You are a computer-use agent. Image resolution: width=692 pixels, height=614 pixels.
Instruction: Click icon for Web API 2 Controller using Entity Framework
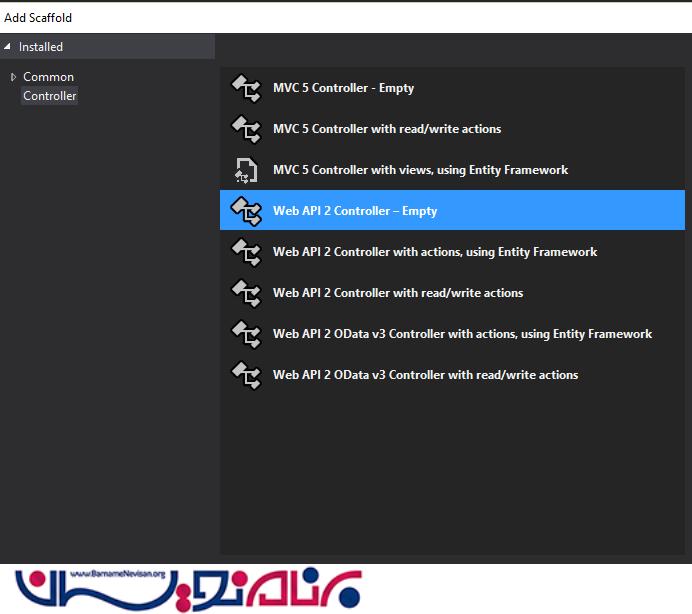245,252
